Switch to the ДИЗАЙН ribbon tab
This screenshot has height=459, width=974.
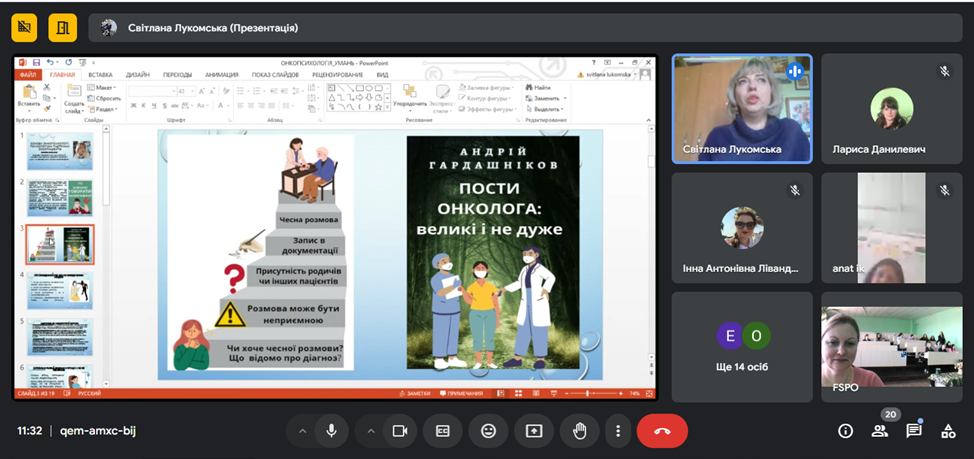[x=137, y=75]
